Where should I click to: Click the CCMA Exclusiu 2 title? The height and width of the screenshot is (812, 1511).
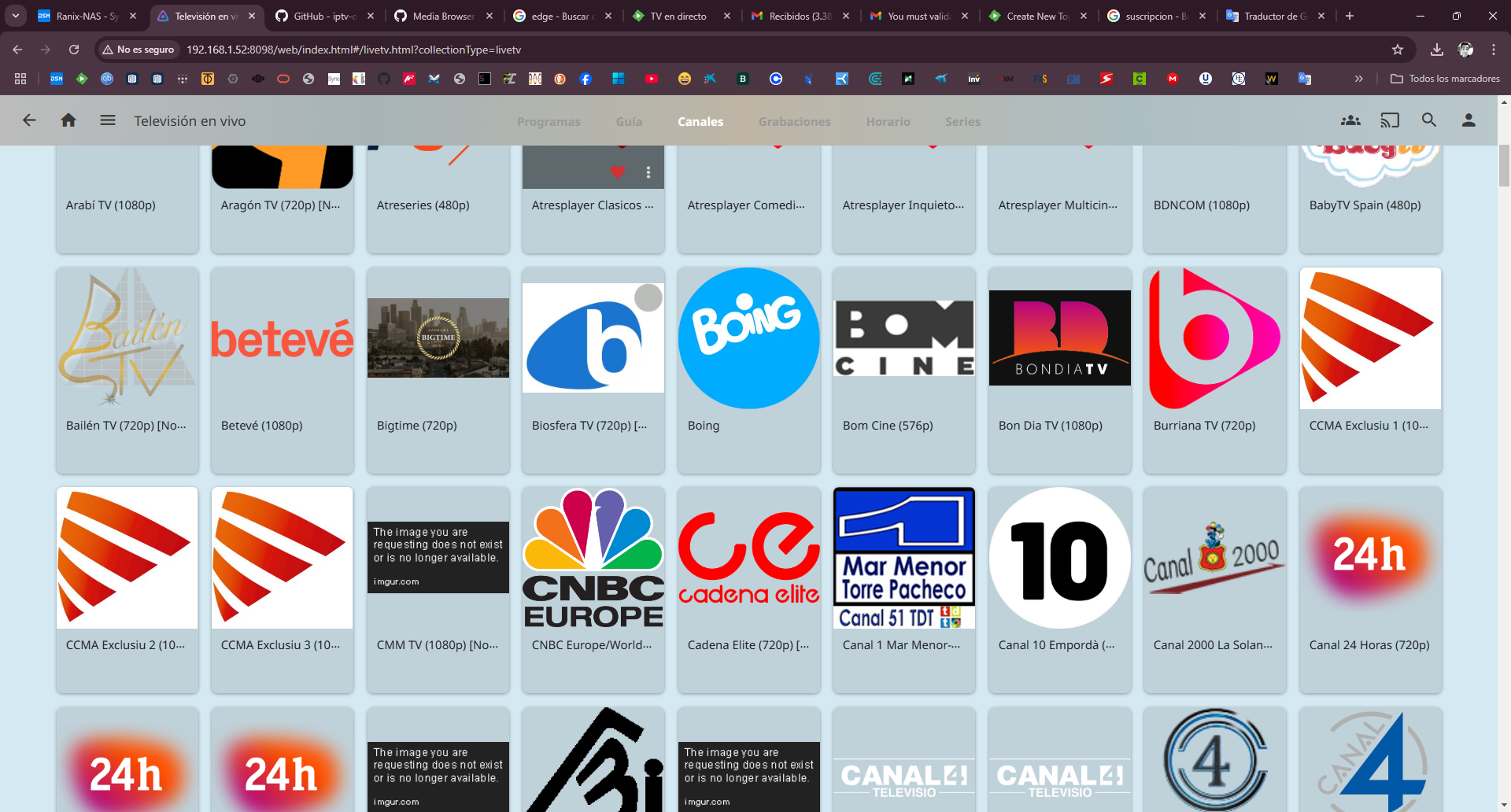click(126, 645)
